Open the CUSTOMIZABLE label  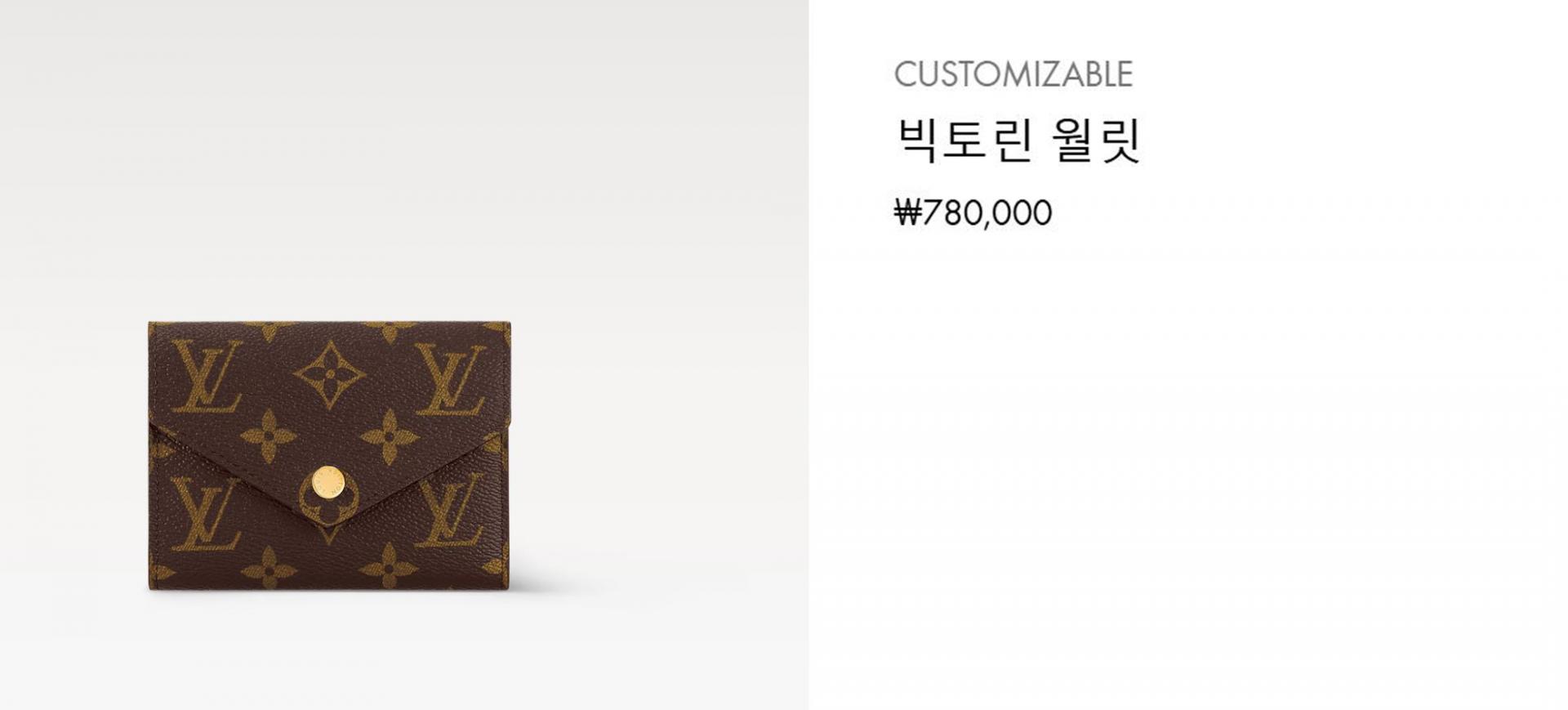tap(1013, 74)
